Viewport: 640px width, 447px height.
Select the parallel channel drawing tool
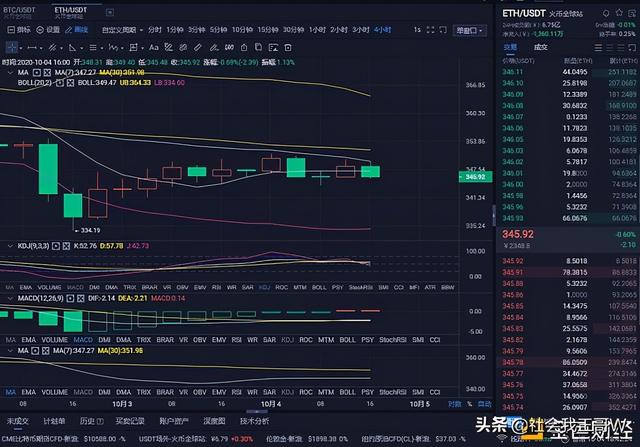[52, 48]
